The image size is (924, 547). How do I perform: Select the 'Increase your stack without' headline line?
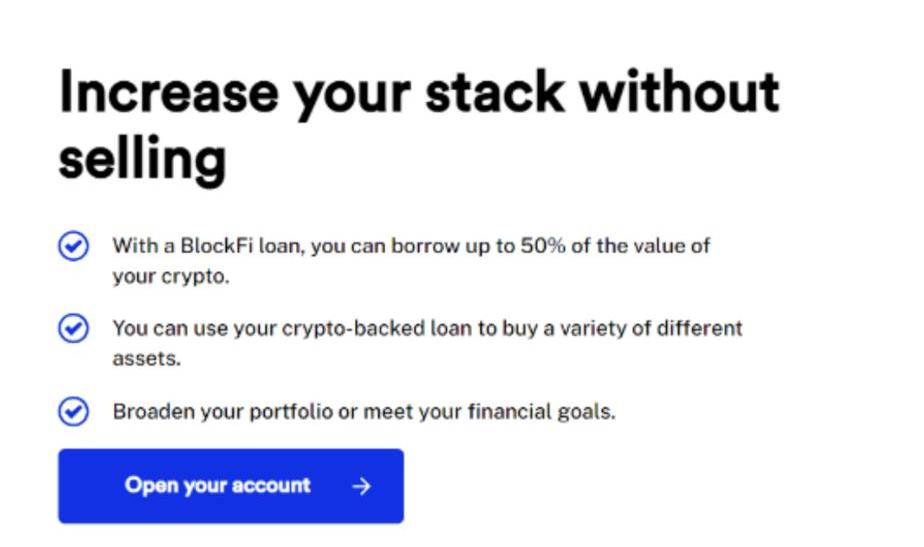coord(419,93)
